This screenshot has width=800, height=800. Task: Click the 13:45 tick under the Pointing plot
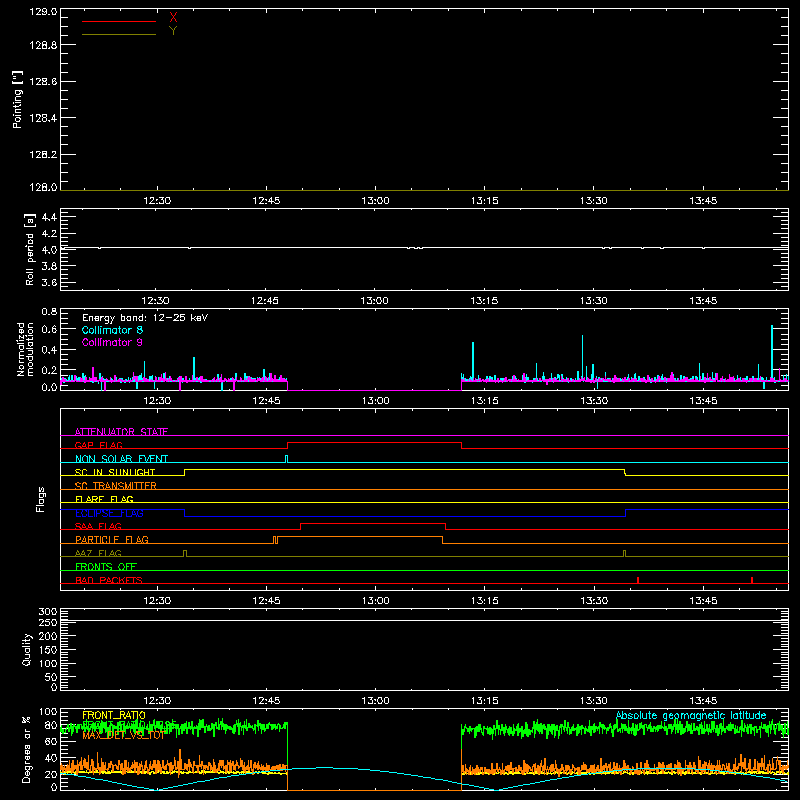coord(703,201)
